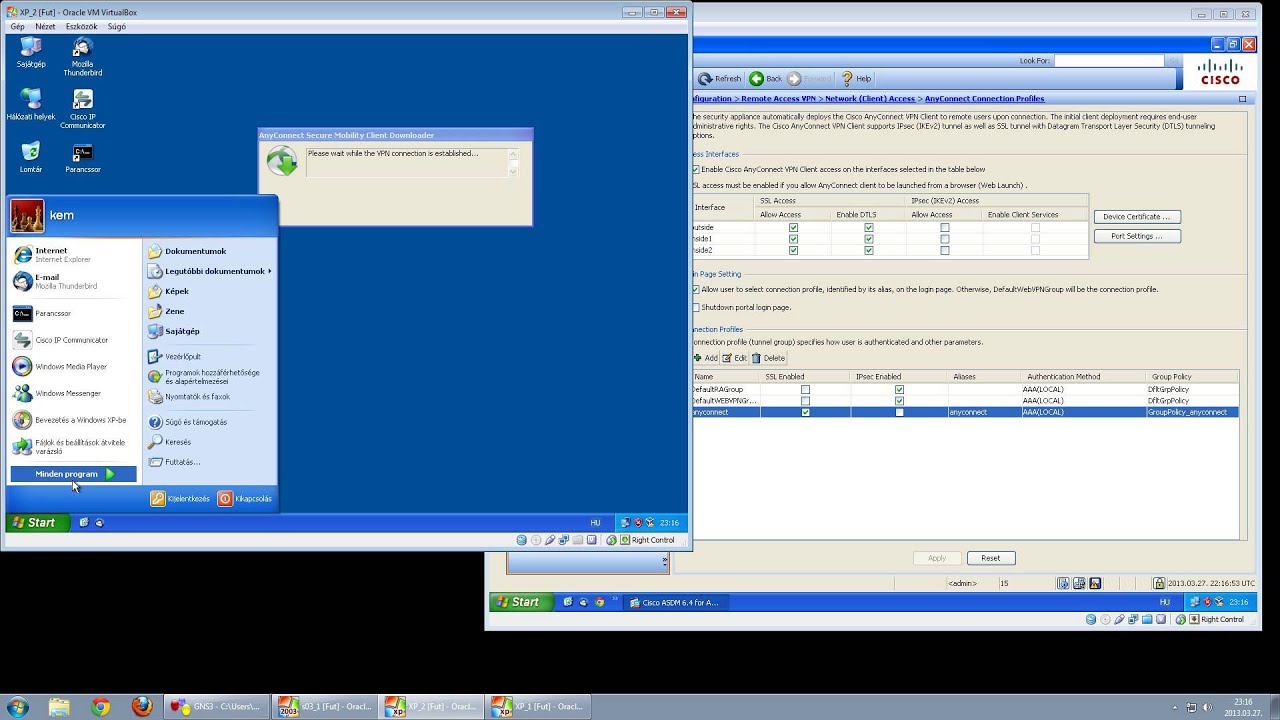Open Gép menu in VirtualBox window

point(17,27)
